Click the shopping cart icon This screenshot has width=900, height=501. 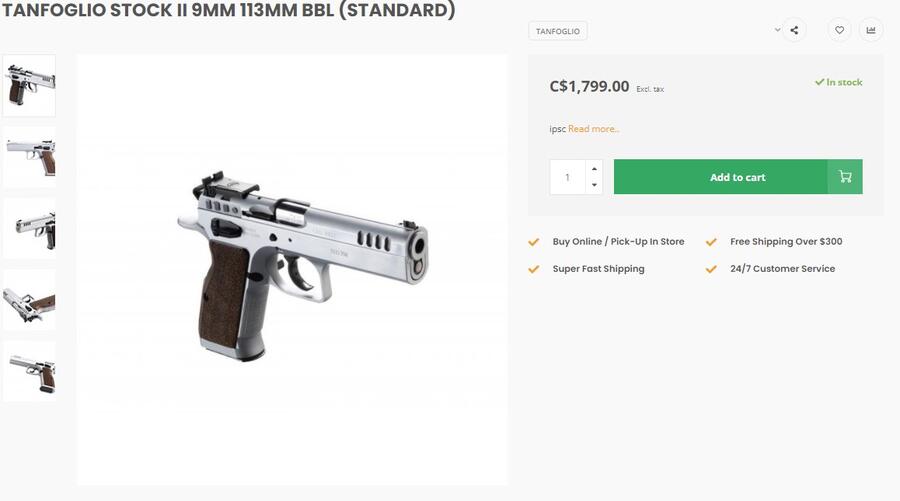tap(845, 177)
